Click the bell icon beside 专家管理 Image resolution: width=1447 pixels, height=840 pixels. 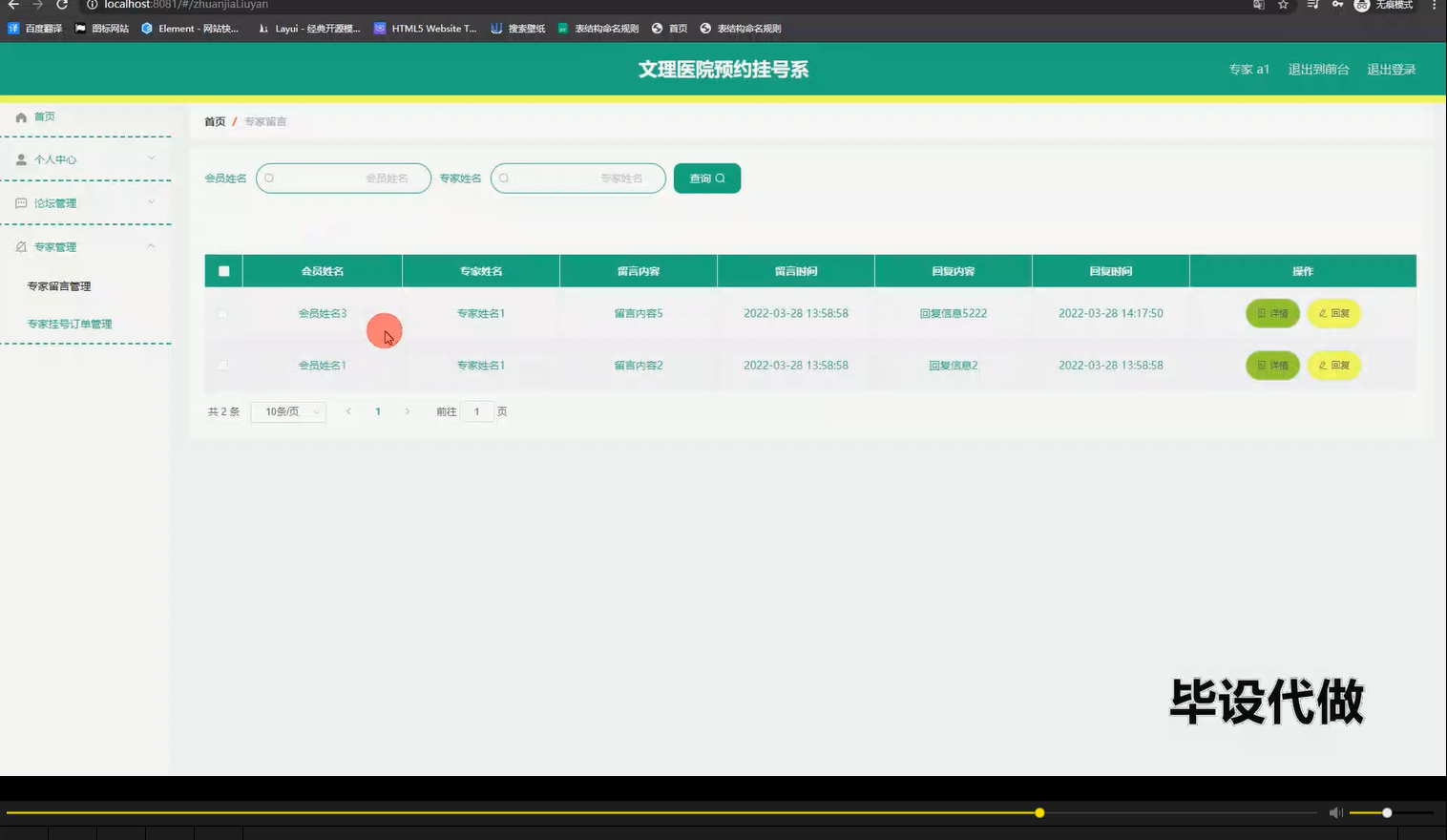(21, 247)
